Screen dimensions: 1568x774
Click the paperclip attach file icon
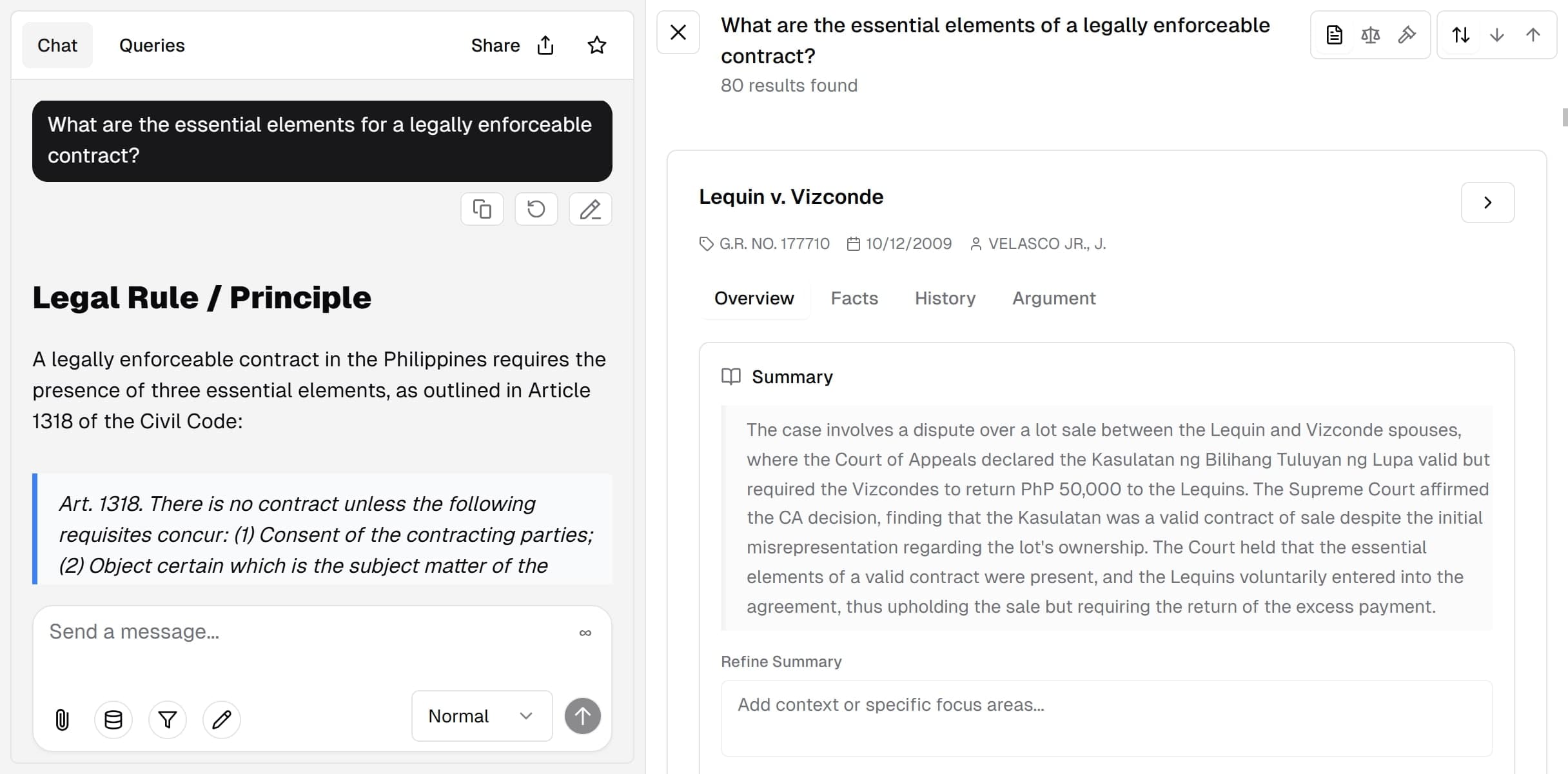click(62, 719)
